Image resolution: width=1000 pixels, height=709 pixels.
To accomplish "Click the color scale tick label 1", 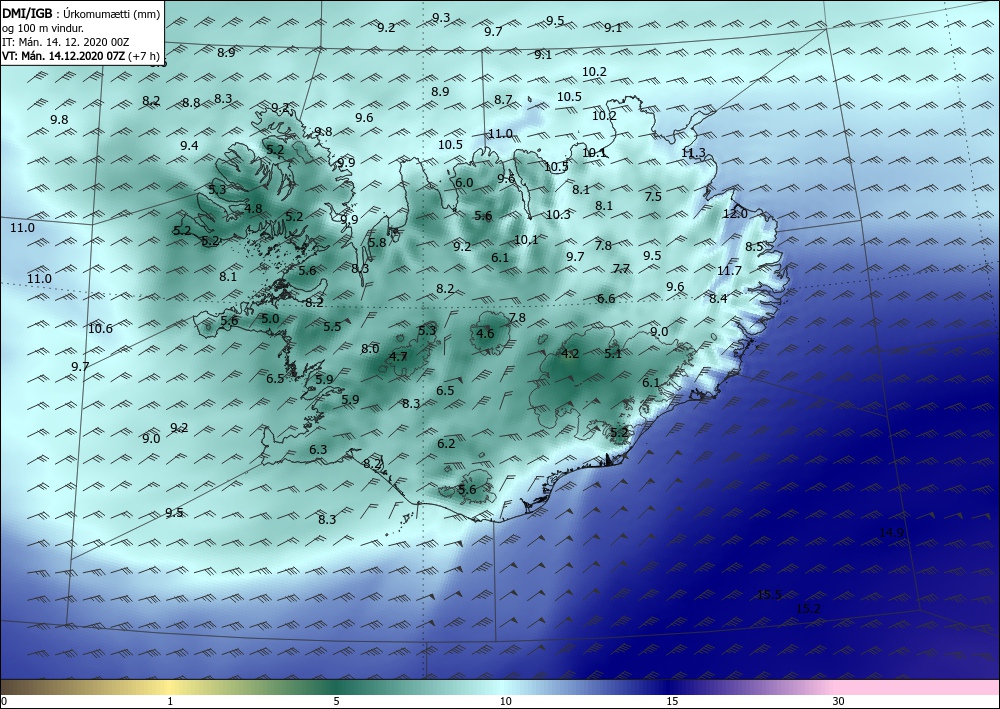I will (170, 701).
